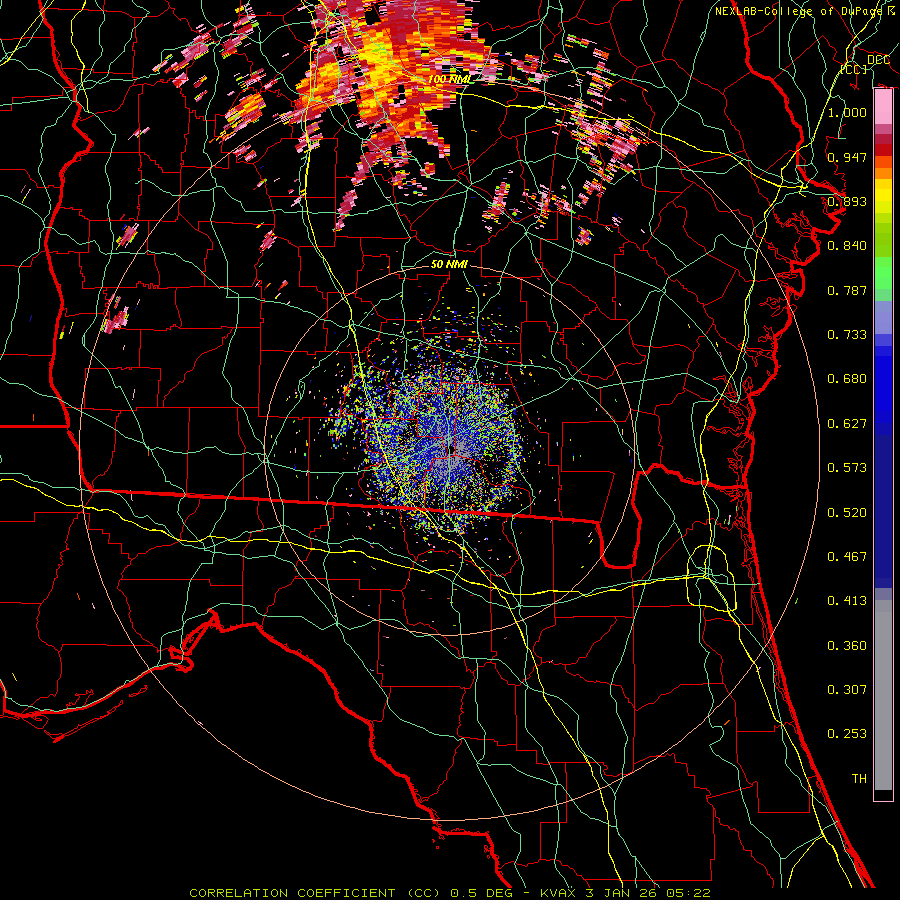The height and width of the screenshot is (900, 900).
Task: Click the 0.947 legend value
Action: pos(847,157)
